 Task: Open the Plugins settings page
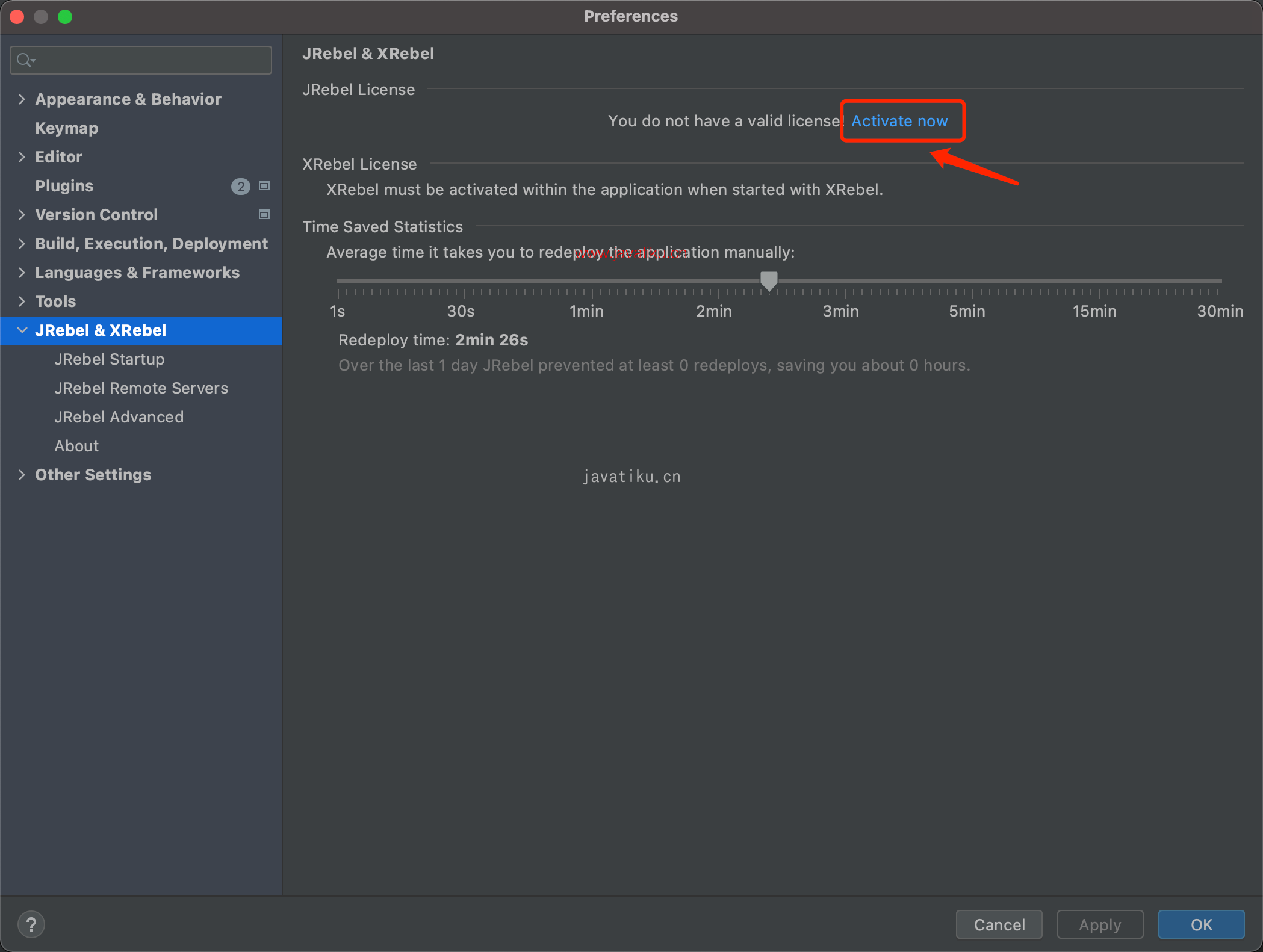pos(64,186)
